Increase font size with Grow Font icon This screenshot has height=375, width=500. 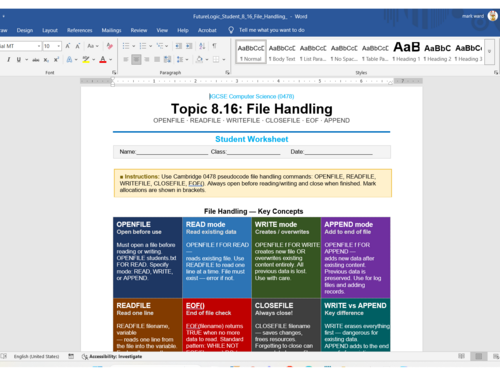[68, 46]
